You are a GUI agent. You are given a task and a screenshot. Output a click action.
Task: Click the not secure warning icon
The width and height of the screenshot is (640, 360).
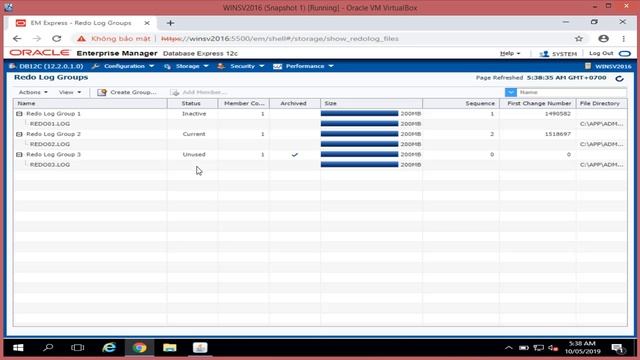pyautogui.click(x=82, y=38)
